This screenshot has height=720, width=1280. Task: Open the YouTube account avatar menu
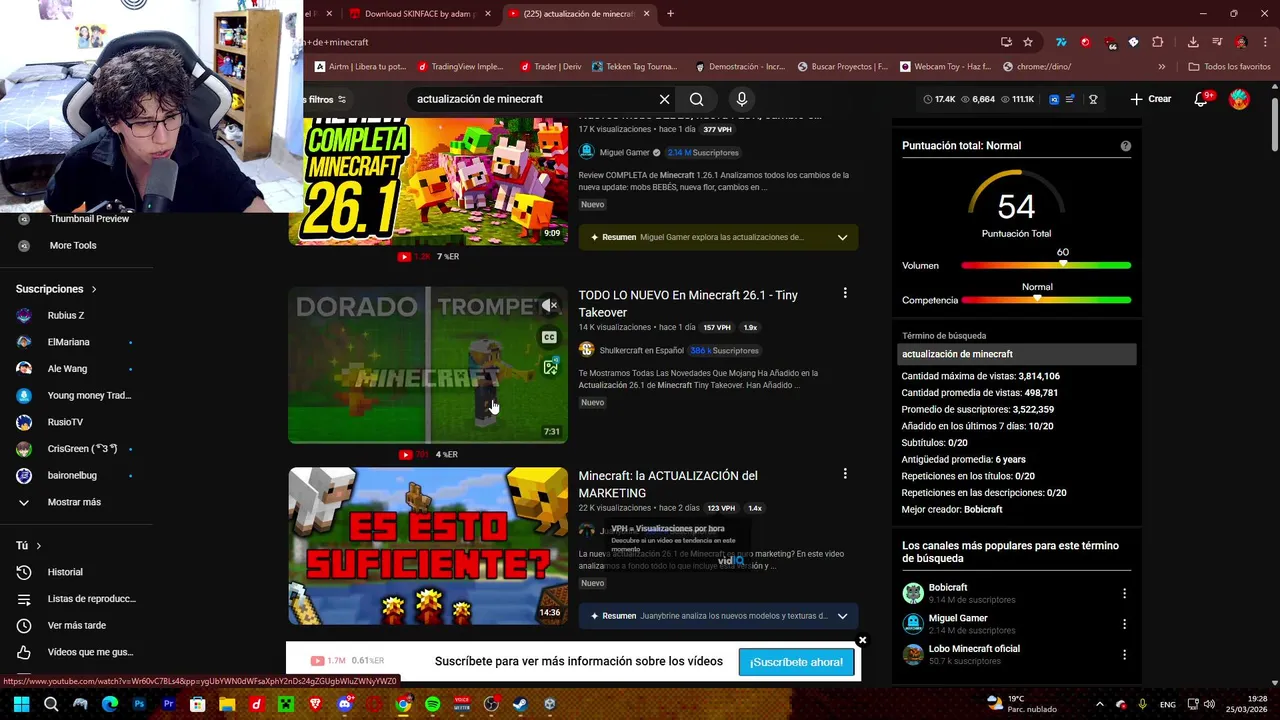coord(1239,99)
